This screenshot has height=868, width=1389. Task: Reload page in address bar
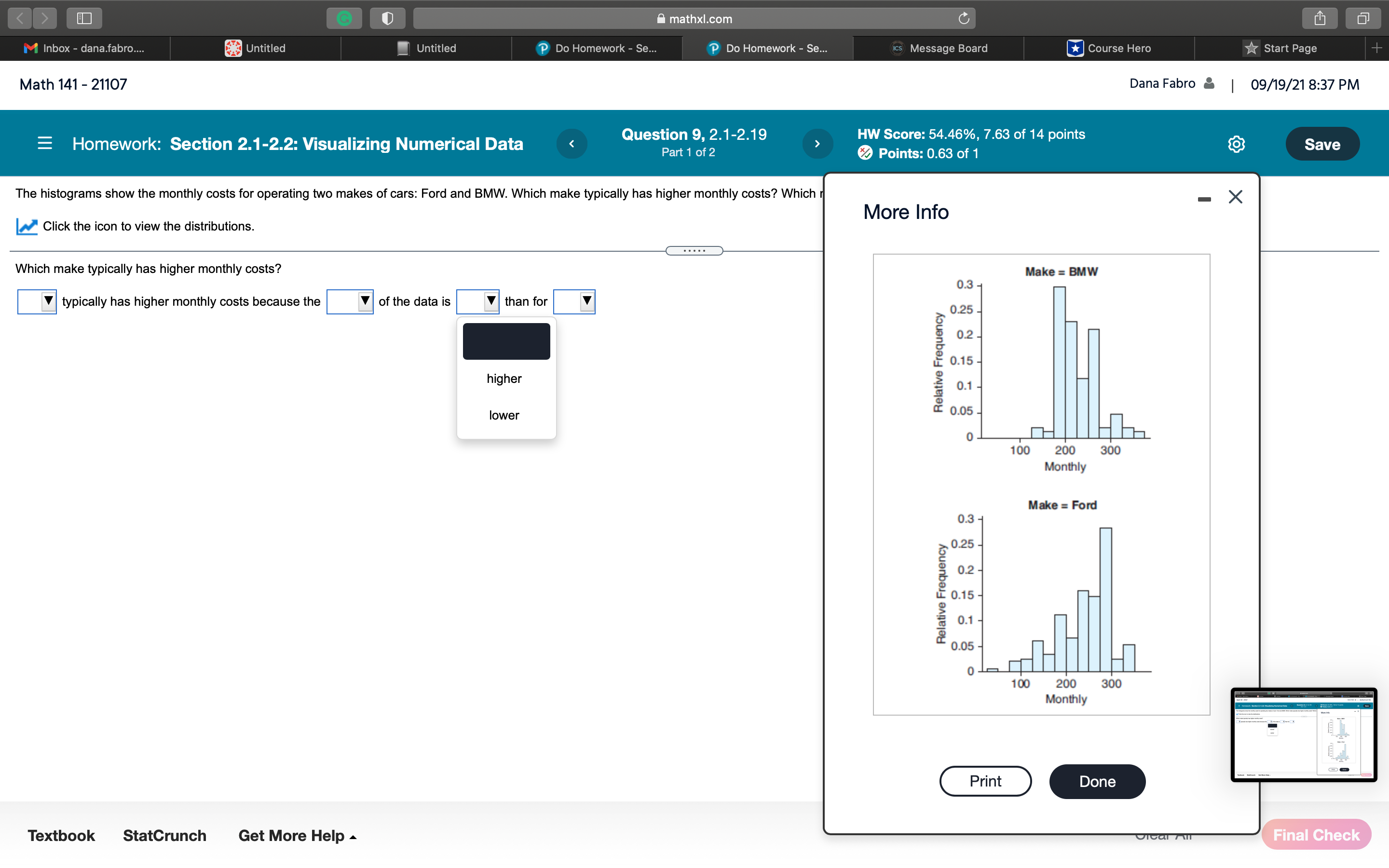click(964, 18)
